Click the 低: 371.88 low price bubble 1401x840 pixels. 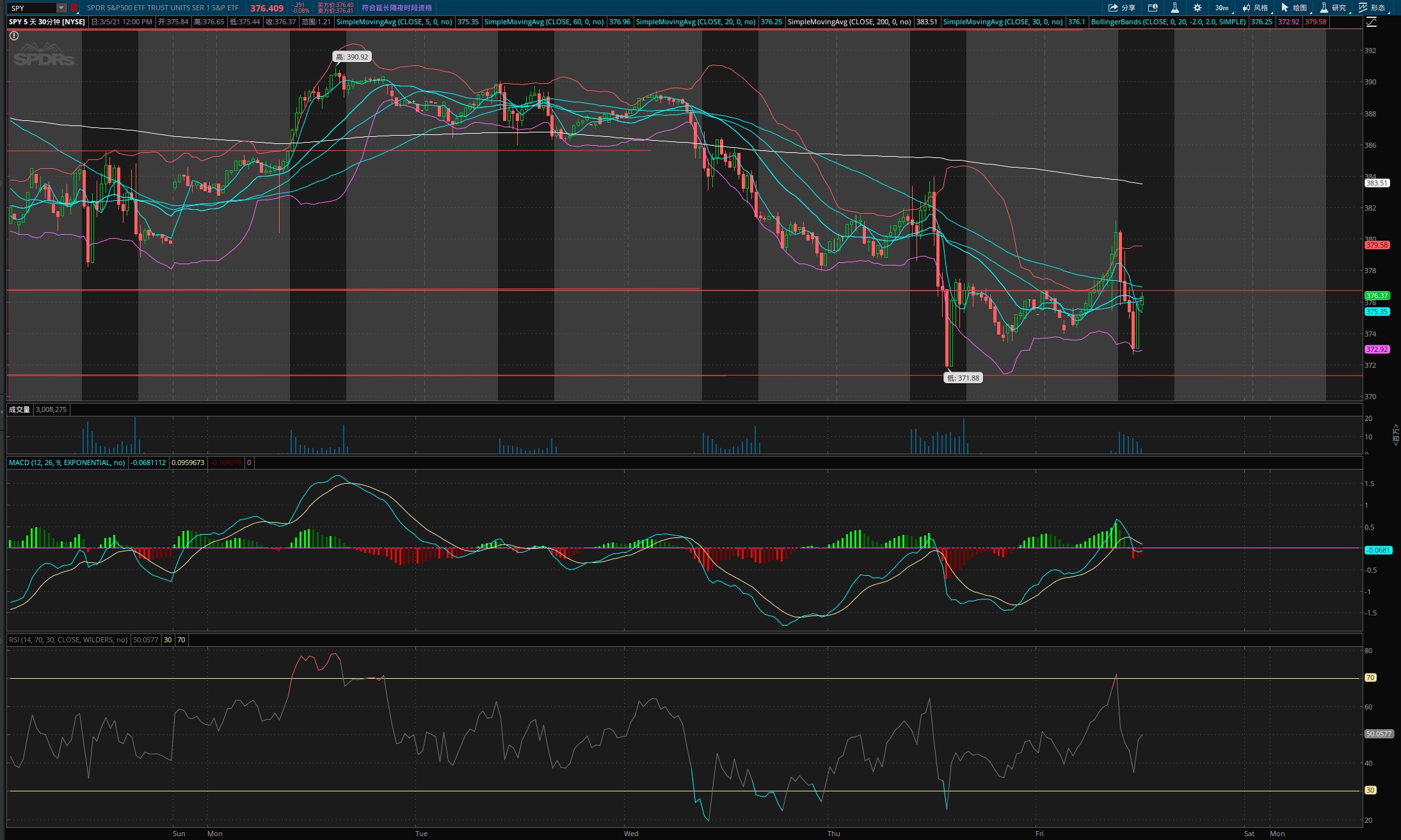pos(963,378)
